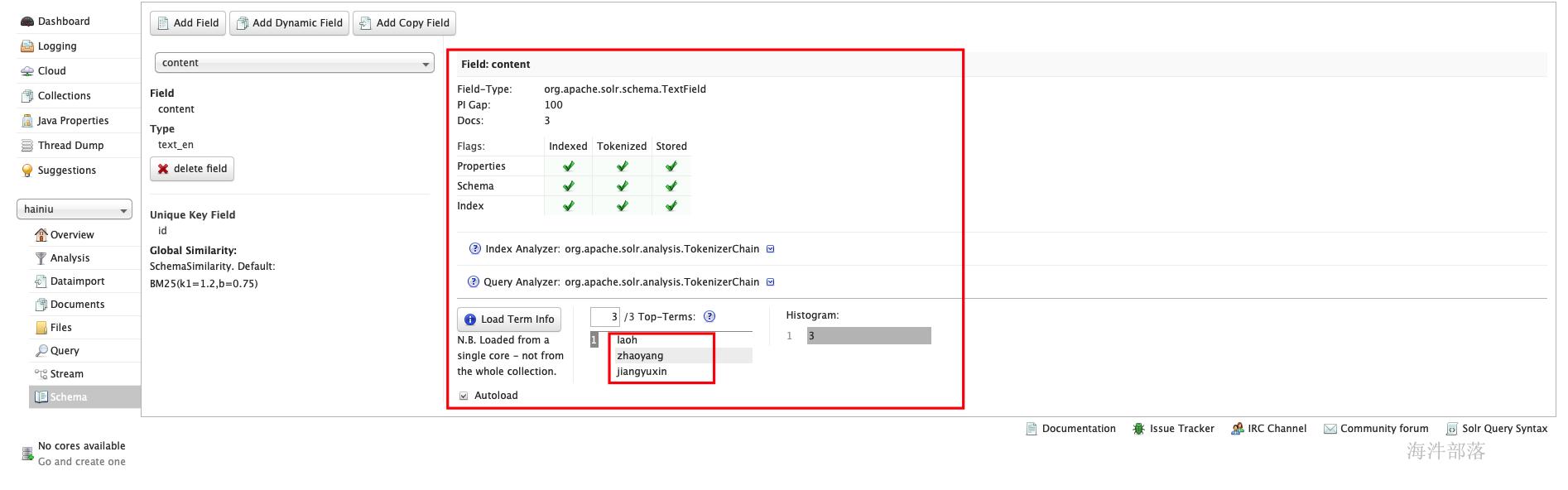Click the Top-Terms help question icon
This screenshot has width=1568, height=490.
pyautogui.click(x=709, y=316)
